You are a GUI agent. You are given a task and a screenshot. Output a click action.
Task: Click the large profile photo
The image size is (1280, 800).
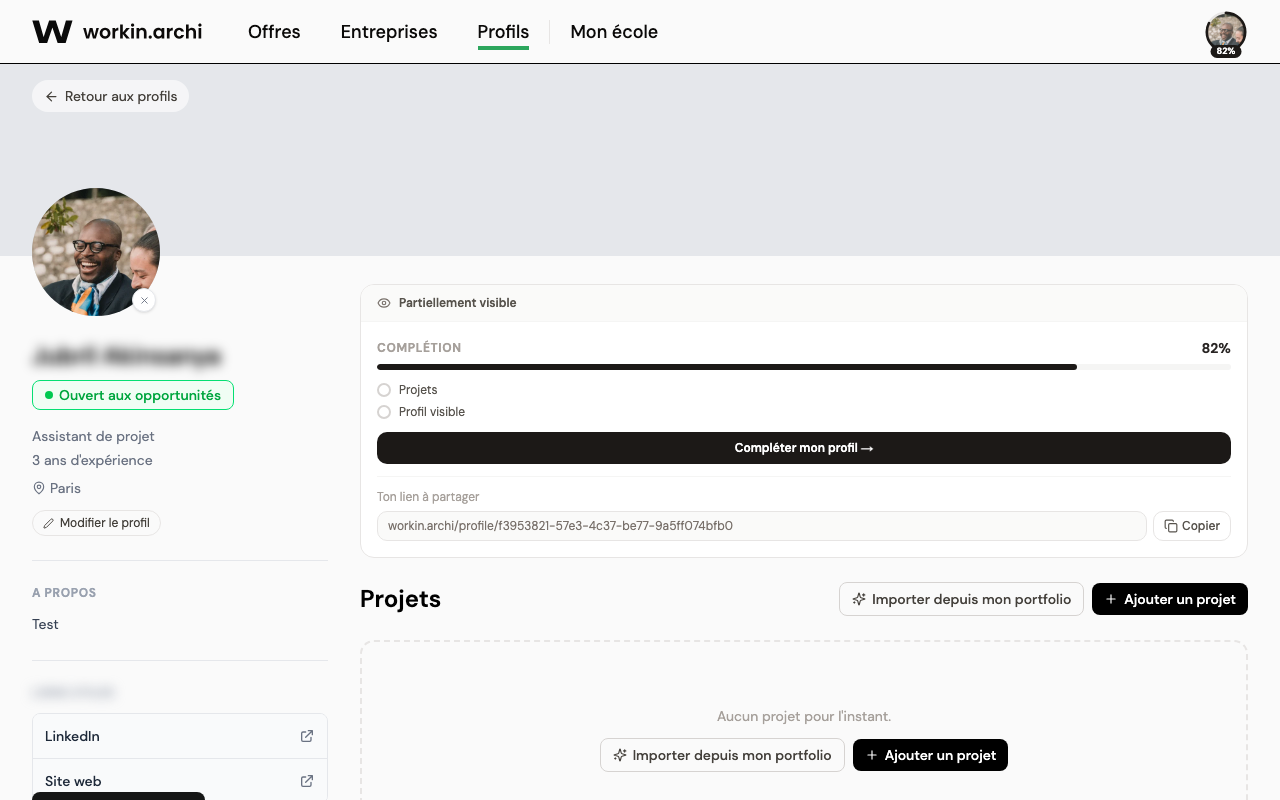click(x=96, y=252)
